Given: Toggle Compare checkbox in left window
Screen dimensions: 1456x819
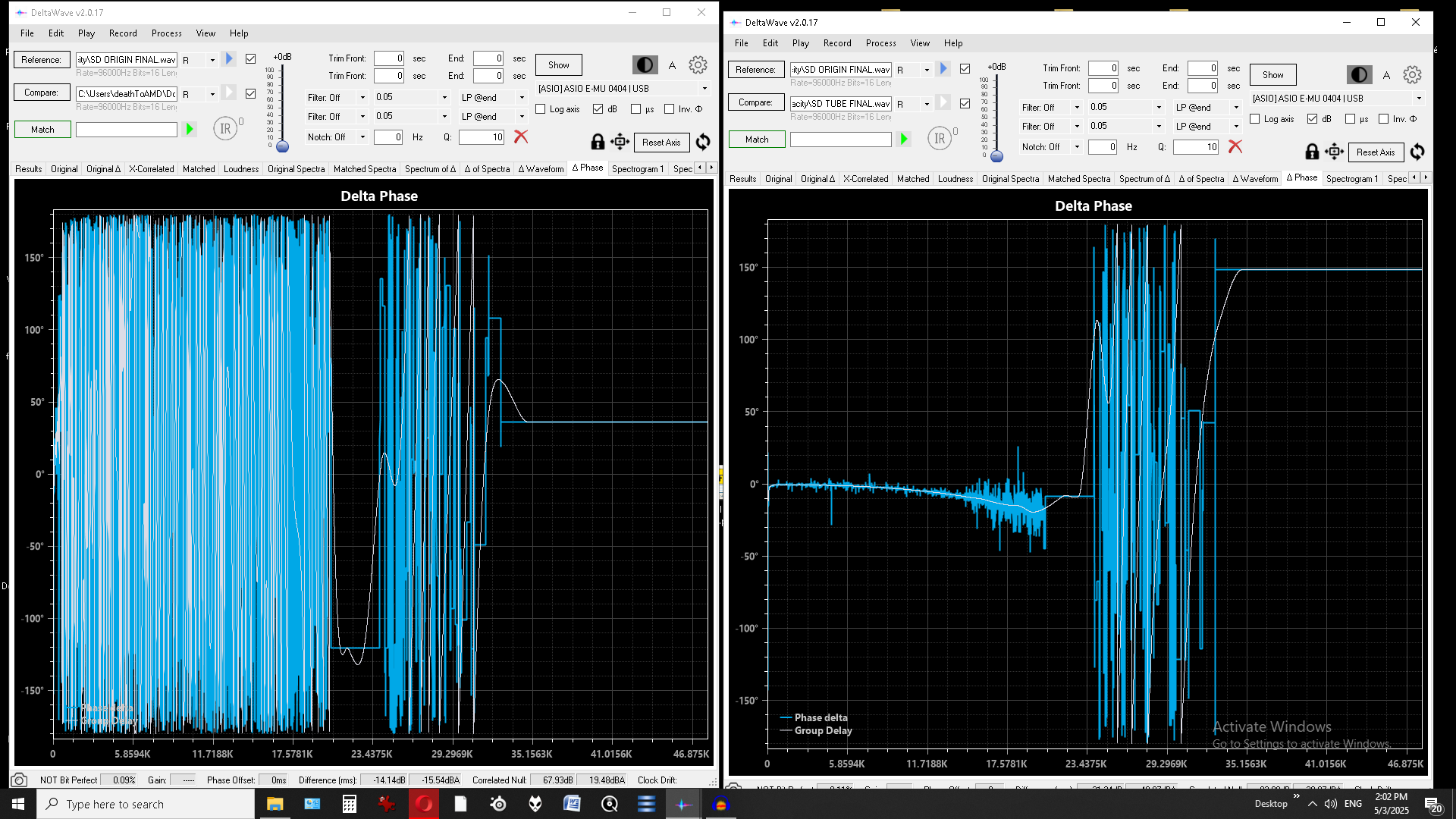Looking at the screenshot, I should point(251,93).
